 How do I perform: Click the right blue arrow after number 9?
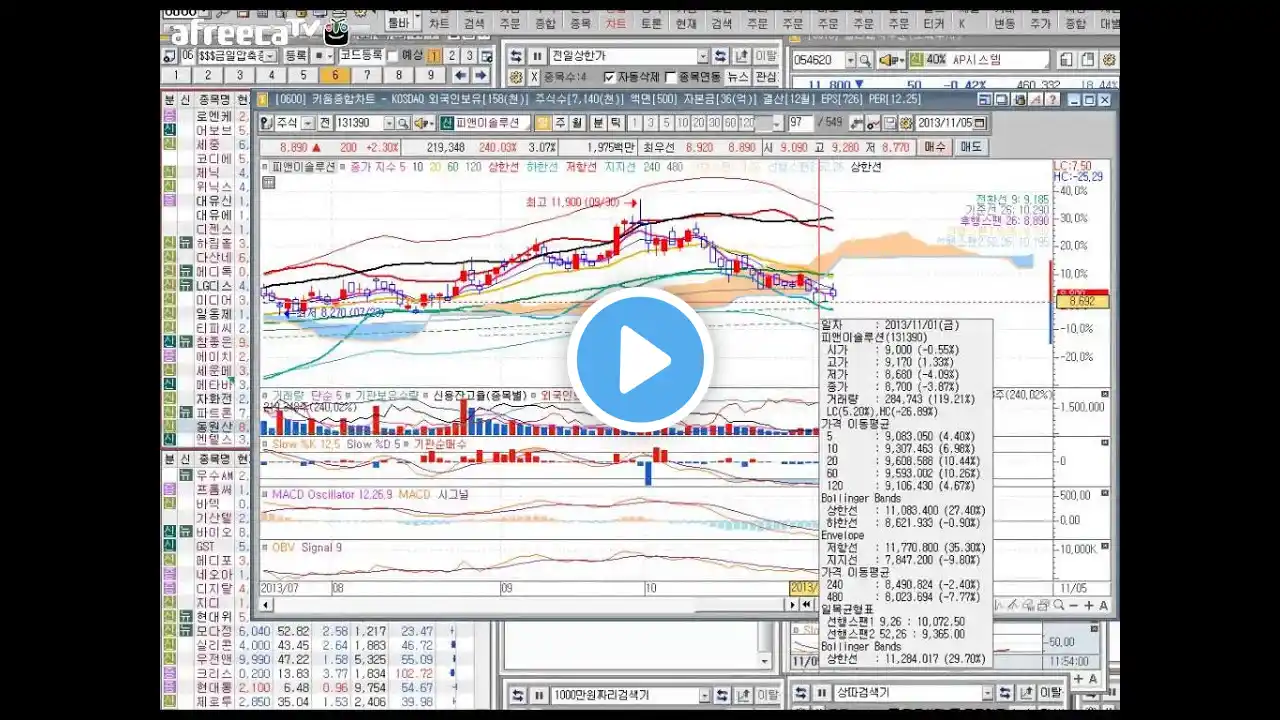coord(481,75)
